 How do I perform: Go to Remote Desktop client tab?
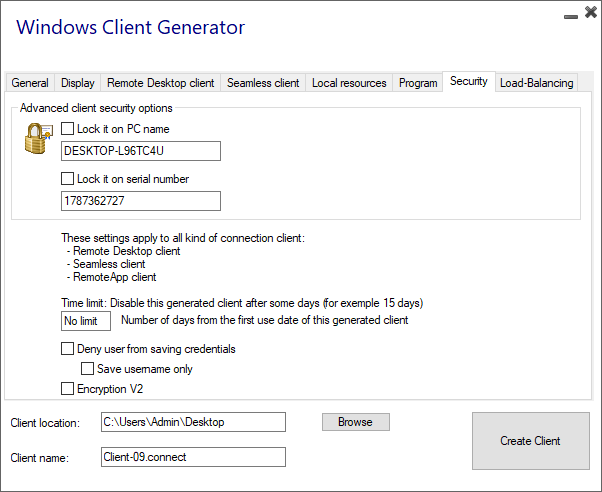pos(160,83)
